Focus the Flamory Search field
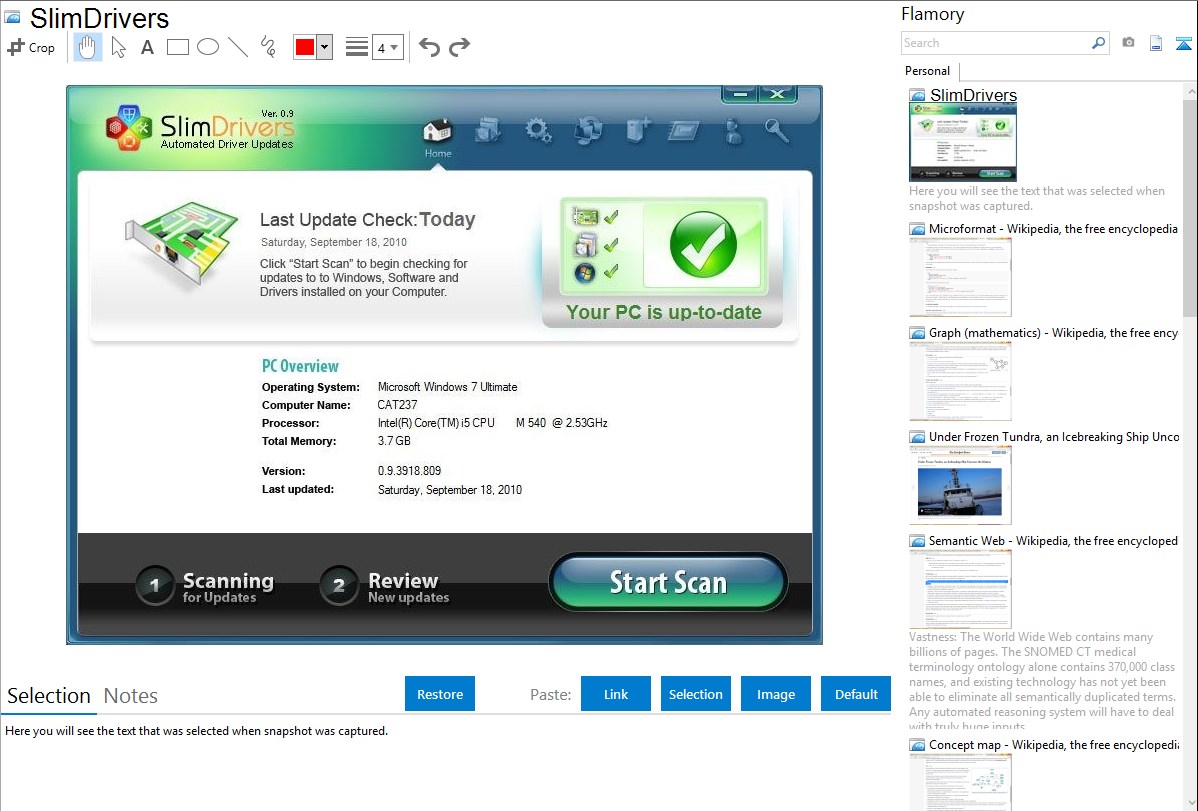Viewport: 1198px width, 811px height. [x=996, y=43]
